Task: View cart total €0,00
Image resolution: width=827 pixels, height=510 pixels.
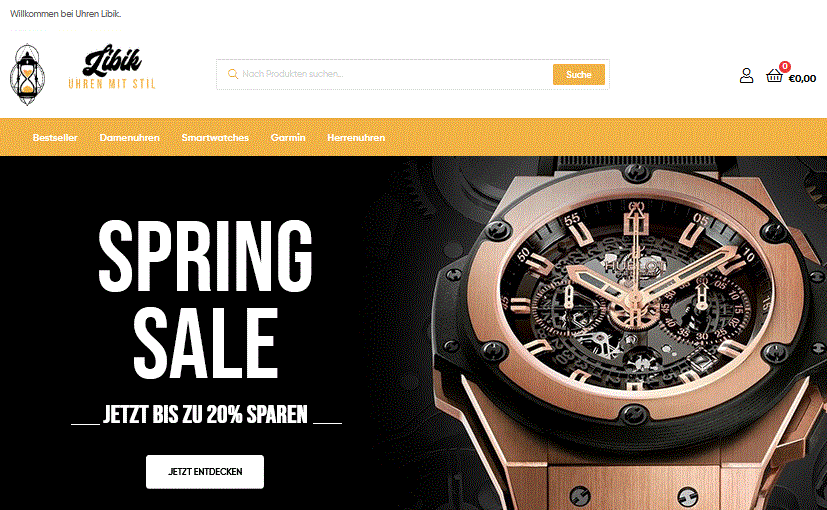Action: pos(802,79)
